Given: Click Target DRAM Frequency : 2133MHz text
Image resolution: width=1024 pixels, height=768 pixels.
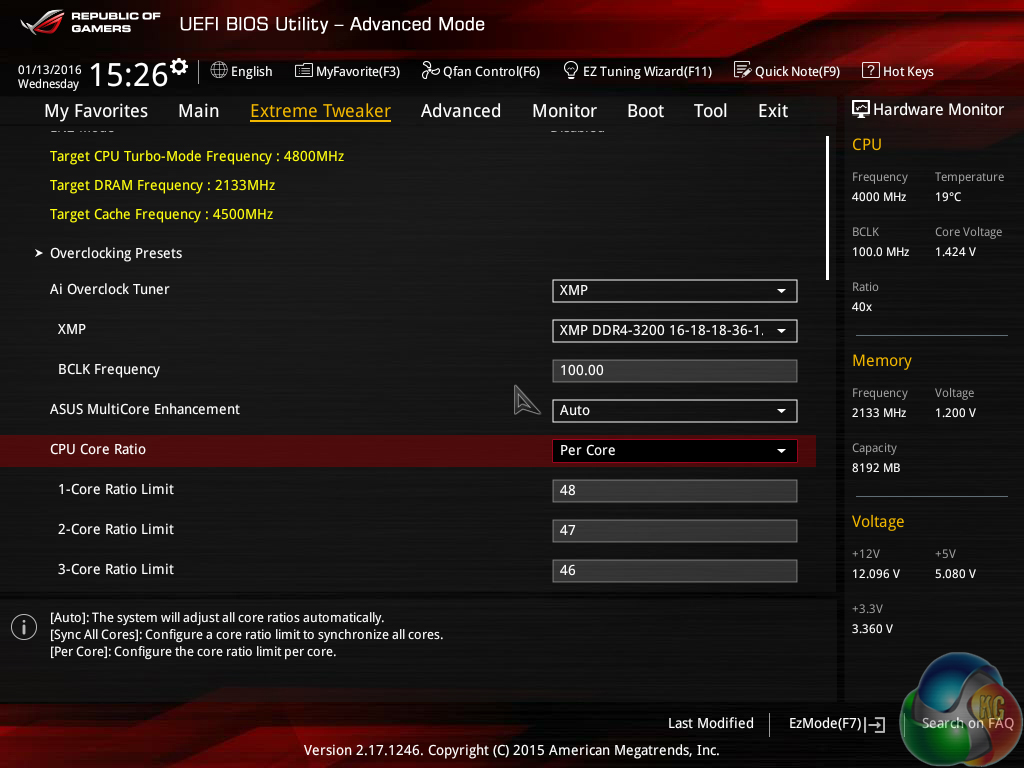Looking at the screenshot, I should pyautogui.click(x=162, y=185).
